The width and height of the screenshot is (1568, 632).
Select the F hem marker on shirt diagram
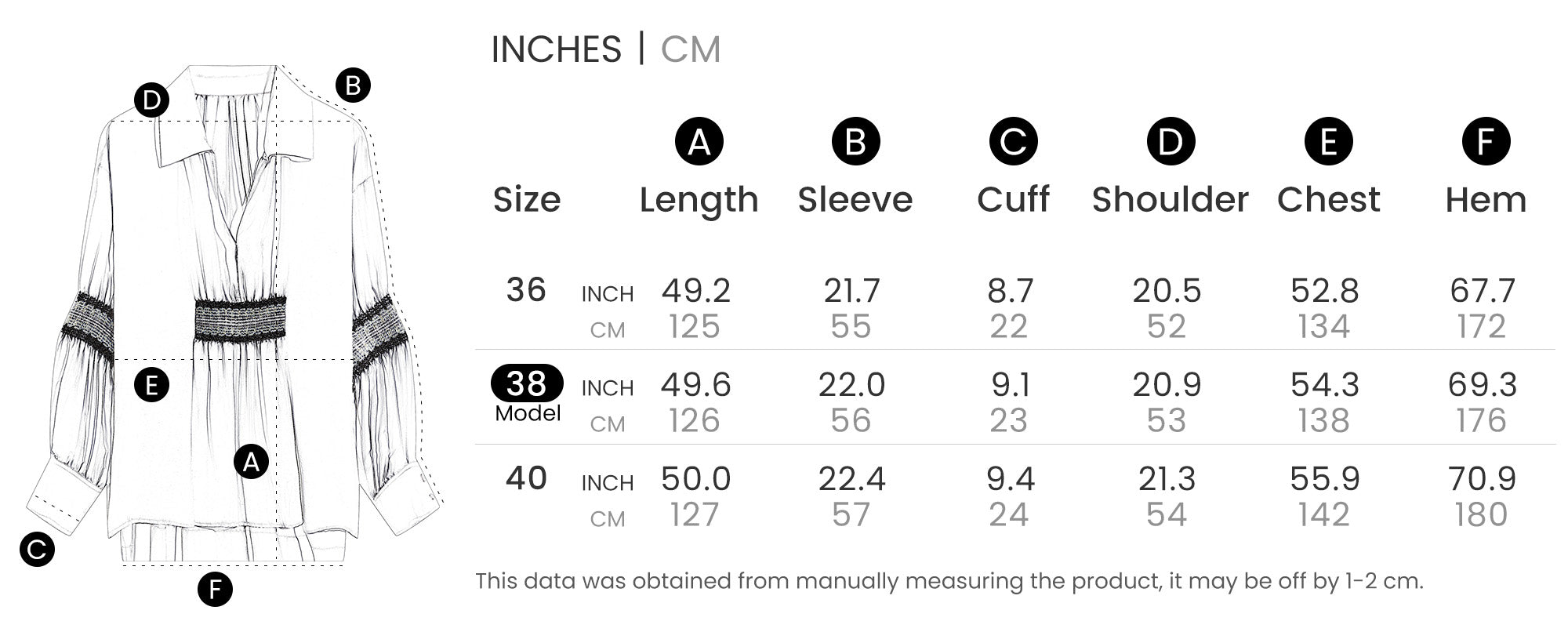tap(215, 590)
